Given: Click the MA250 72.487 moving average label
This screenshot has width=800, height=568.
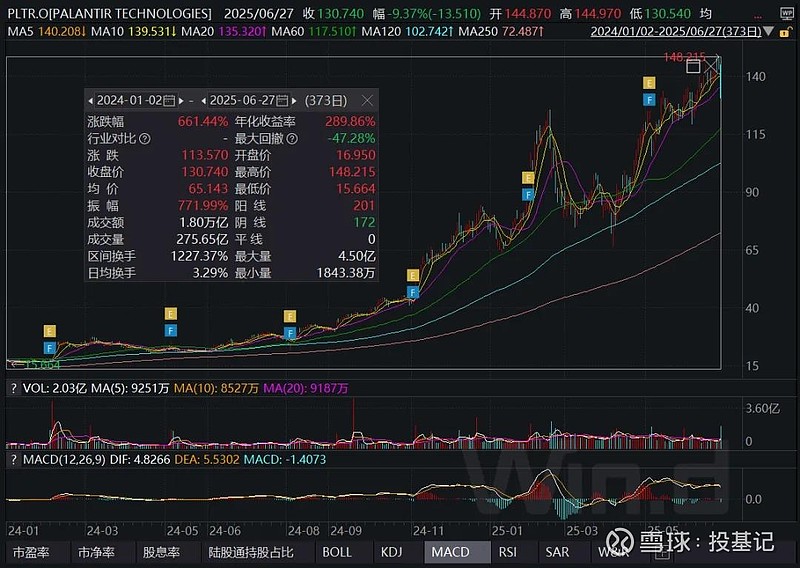Looking at the screenshot, I should (x=501, y=32).
